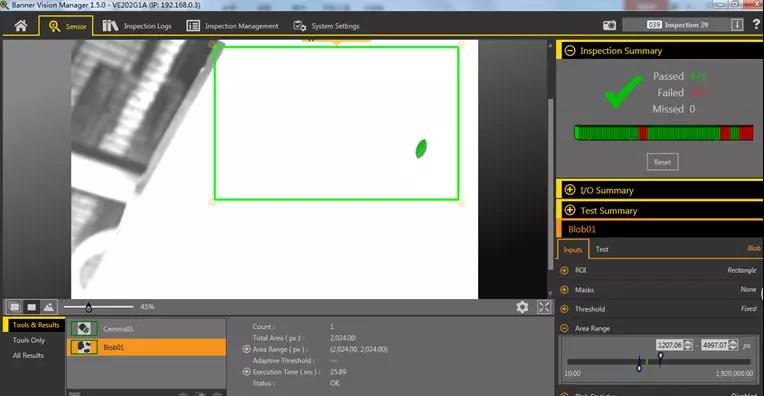The width and height of the screenshot is (764, 396).
Task: Select the Tools Only view
Action: tap(29, 340)
